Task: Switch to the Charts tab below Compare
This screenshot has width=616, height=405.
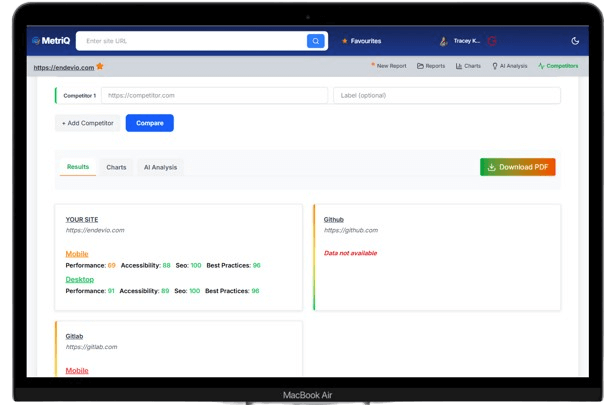Action: coord(116,167)
